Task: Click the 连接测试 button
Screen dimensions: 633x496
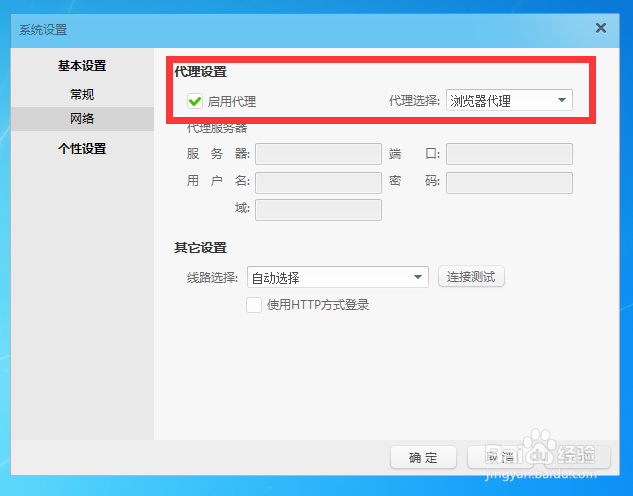Action: 471,277
